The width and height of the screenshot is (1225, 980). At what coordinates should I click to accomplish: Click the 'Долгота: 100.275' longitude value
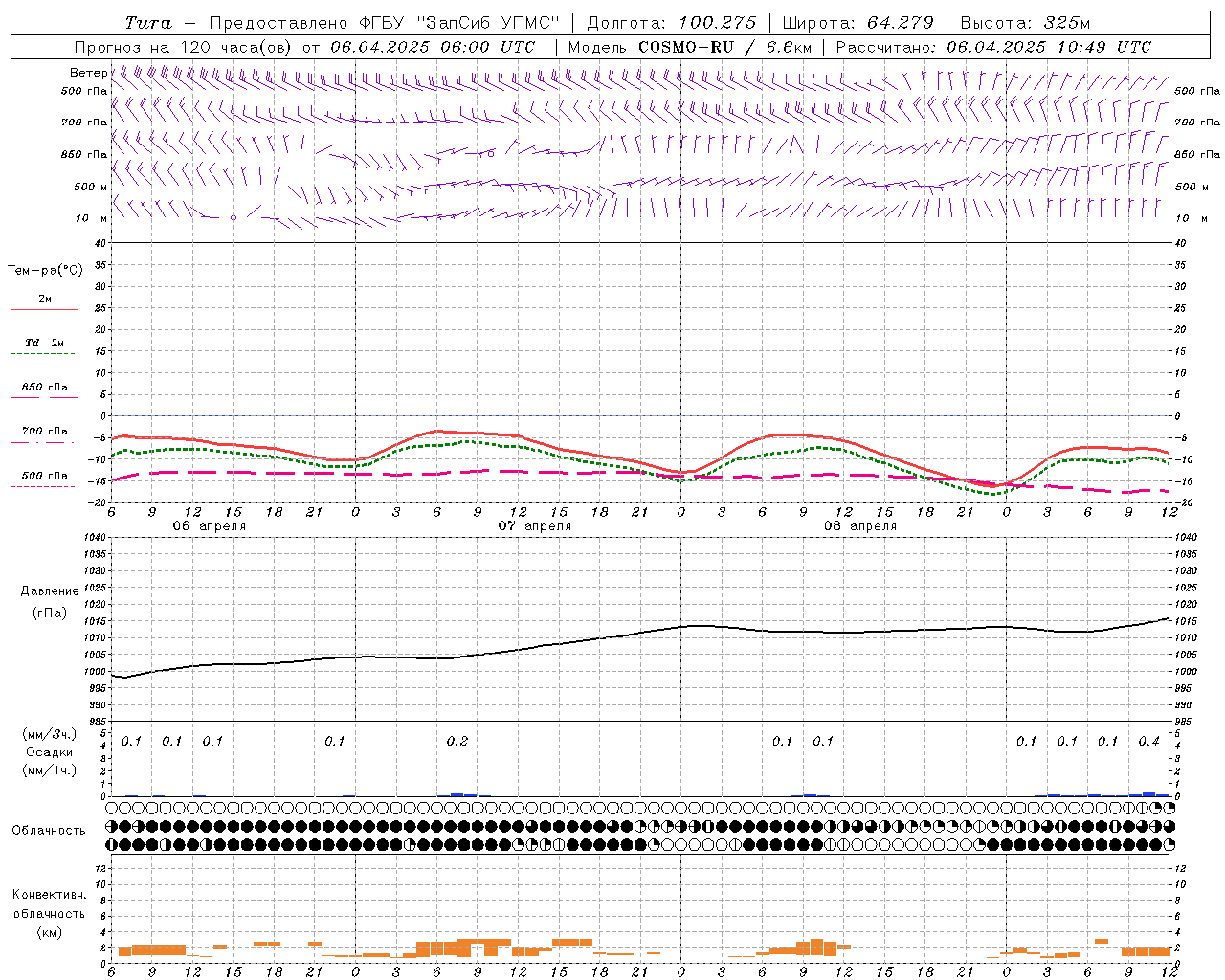coord(672,23)
